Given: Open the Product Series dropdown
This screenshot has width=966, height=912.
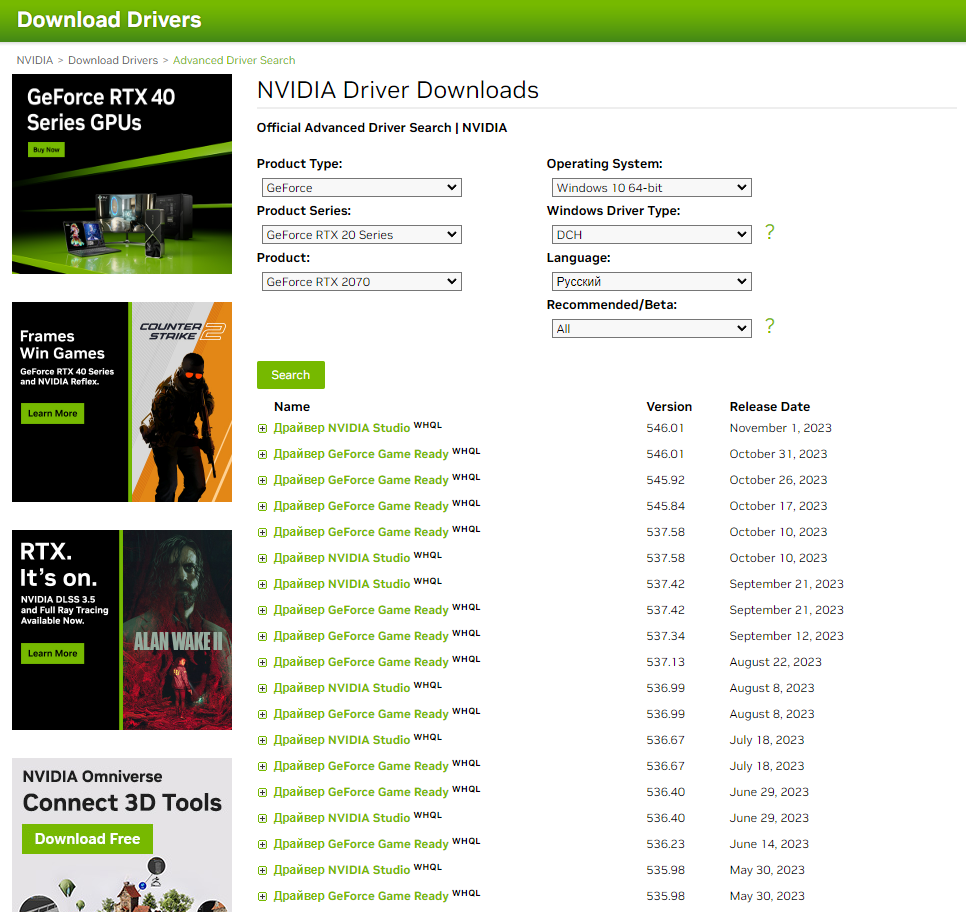Looking at the screenshot, I should tap(360, 235).
